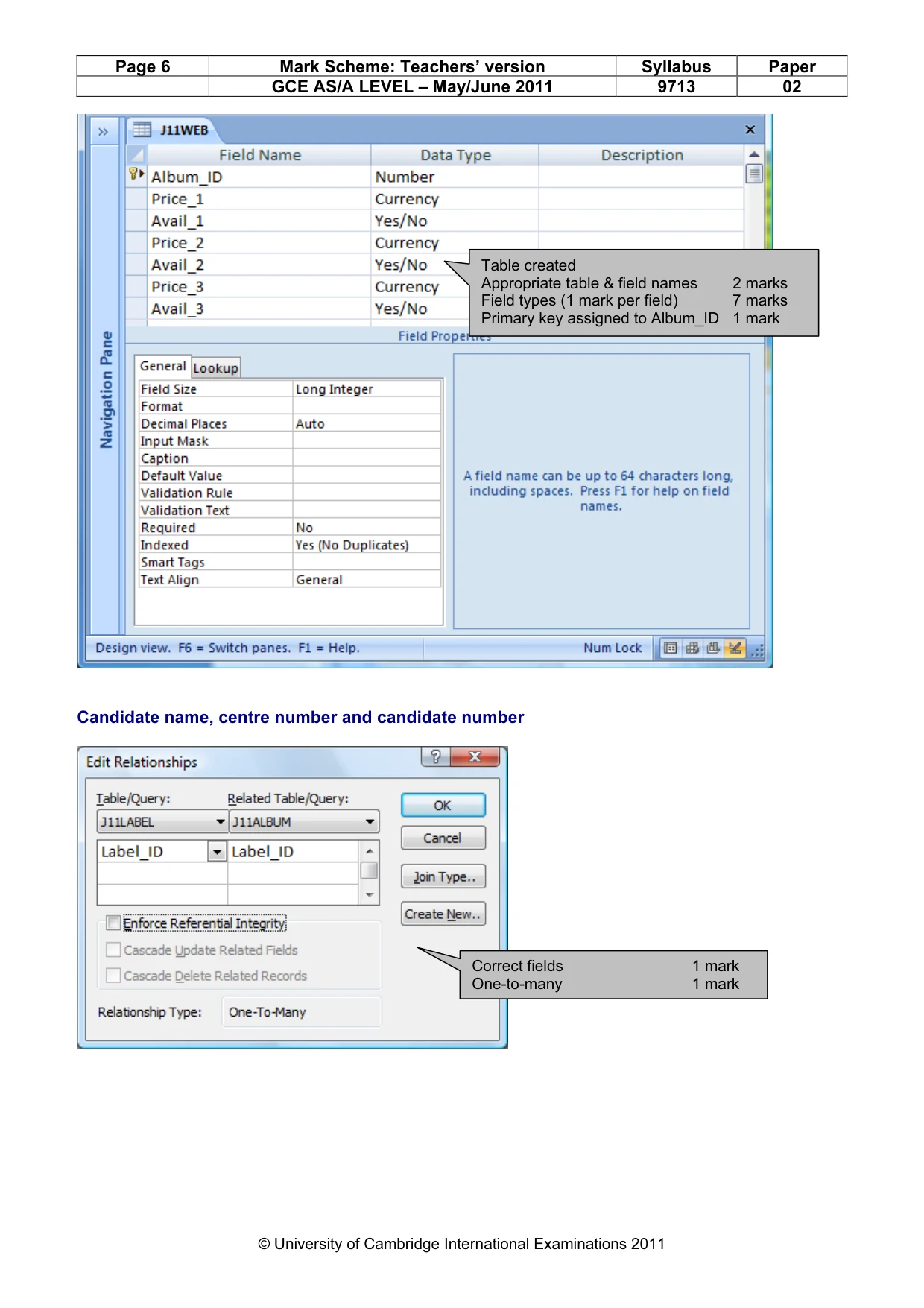Switch to the Lookup properties tab
The image size is (924, 1308).
[215, 367]
